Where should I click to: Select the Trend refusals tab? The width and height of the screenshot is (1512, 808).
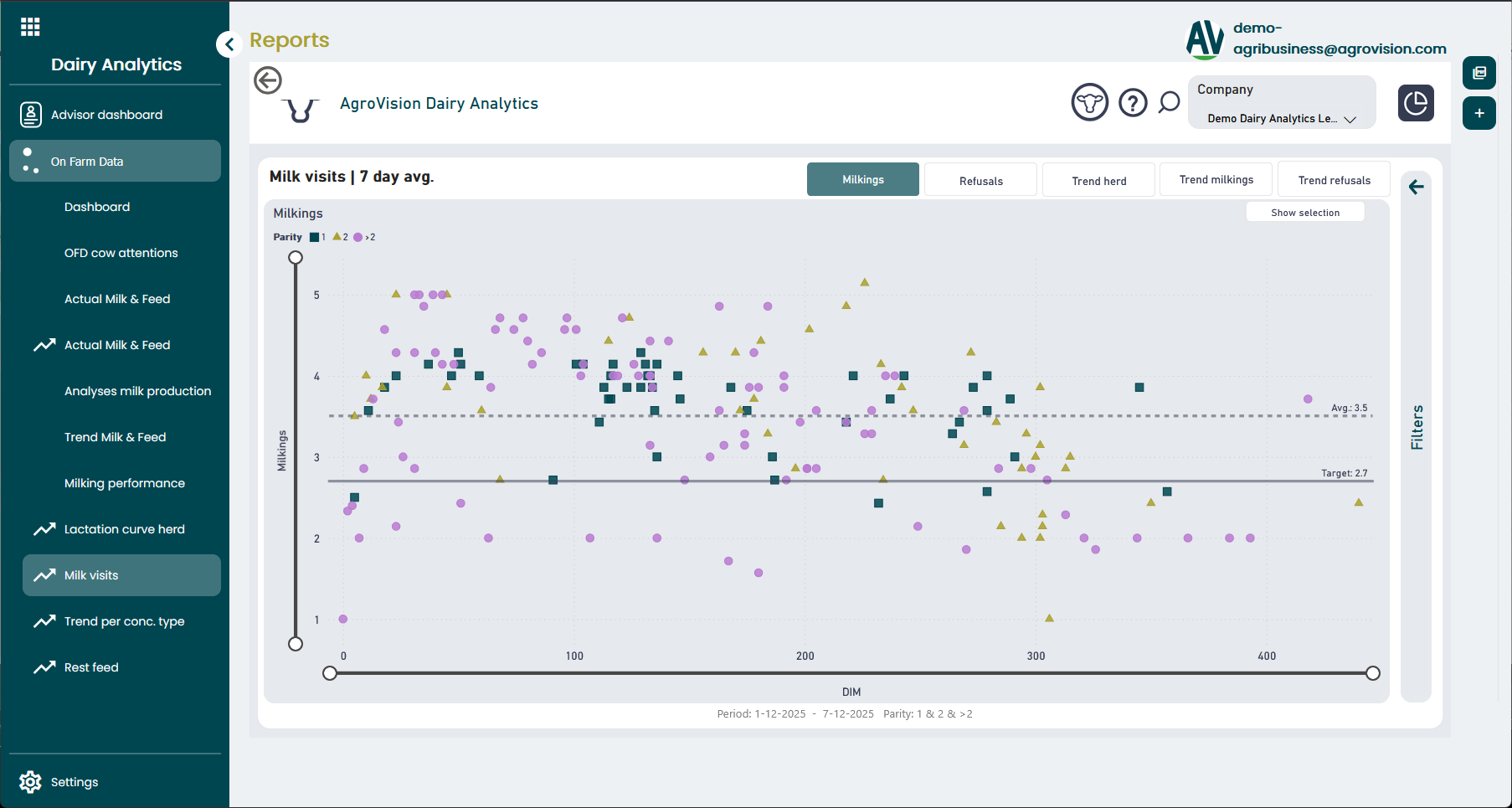pyautogui.click(x=1334, y=180)
